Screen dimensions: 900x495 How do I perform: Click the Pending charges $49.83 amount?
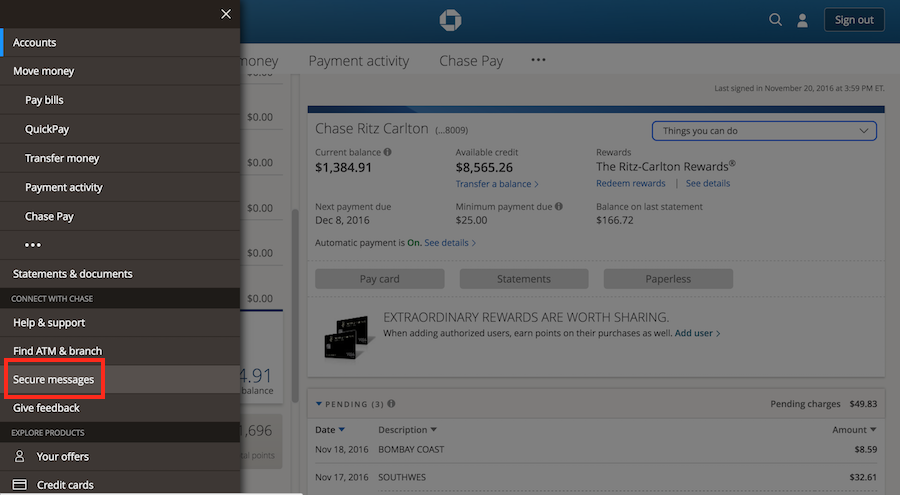click(x=863, y=404)
